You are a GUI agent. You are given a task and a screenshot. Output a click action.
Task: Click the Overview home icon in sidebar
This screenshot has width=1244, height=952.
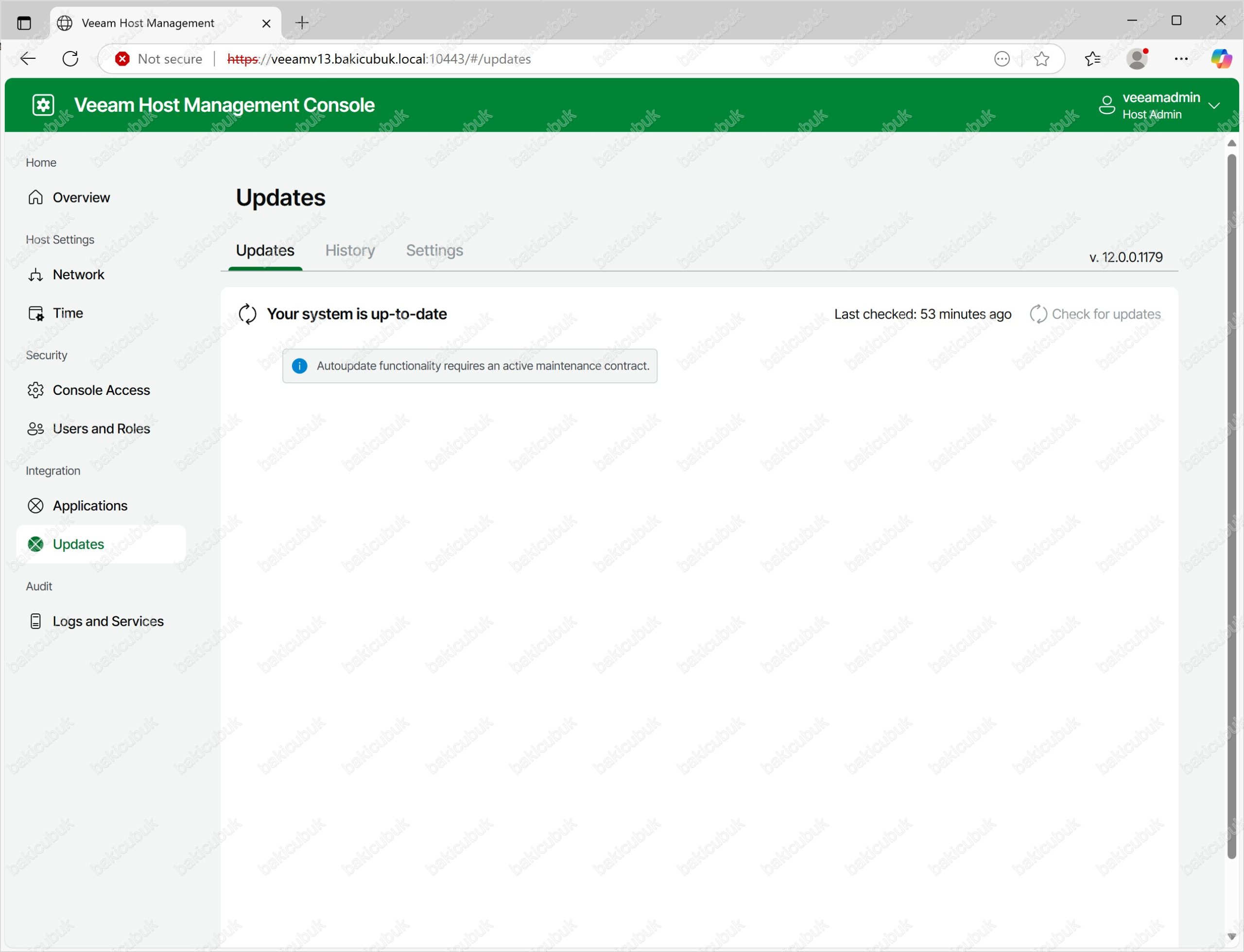pos(36,197)
